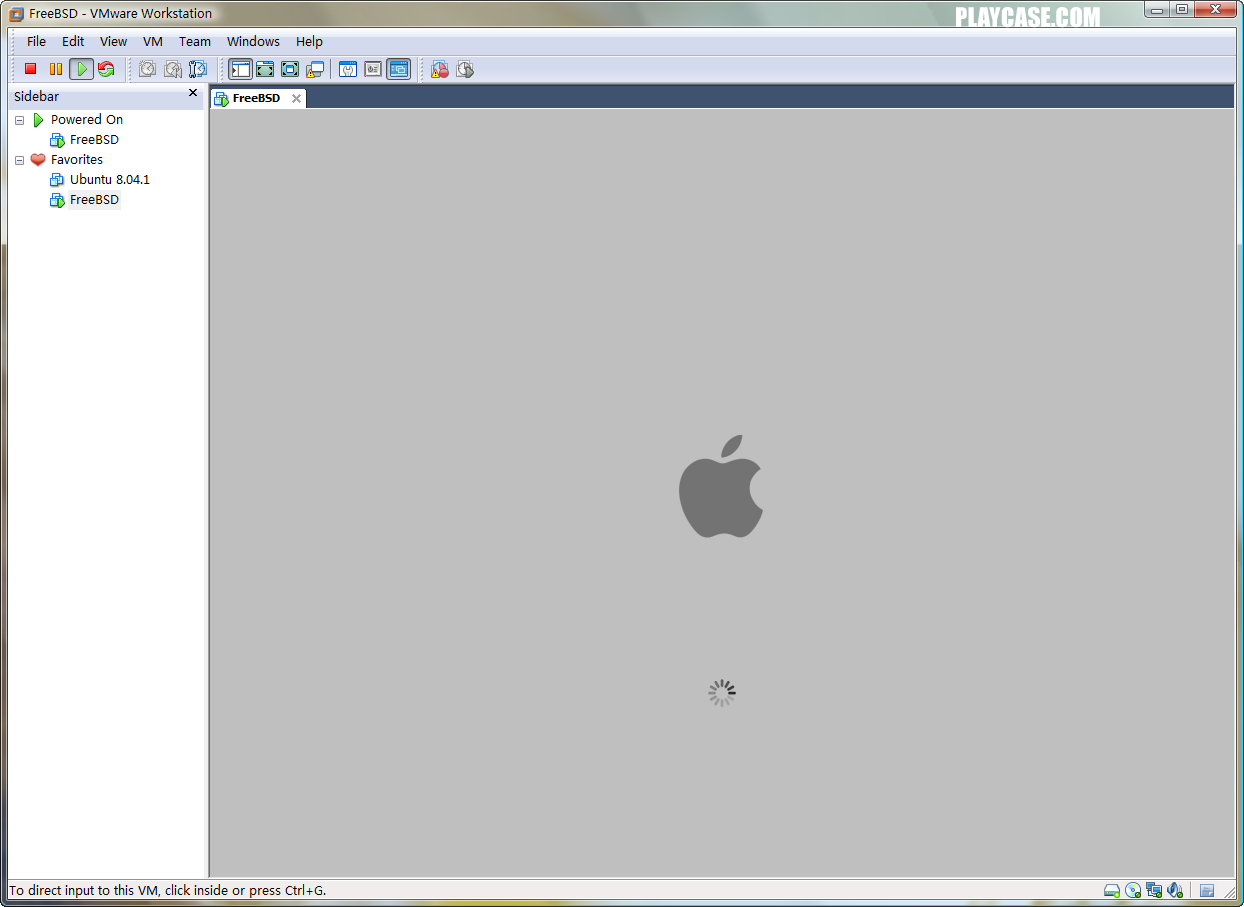The height and width of the screenshot is (907, 1244).
Task: Click inside the VM display Apple logo
Action: [721, 486]
